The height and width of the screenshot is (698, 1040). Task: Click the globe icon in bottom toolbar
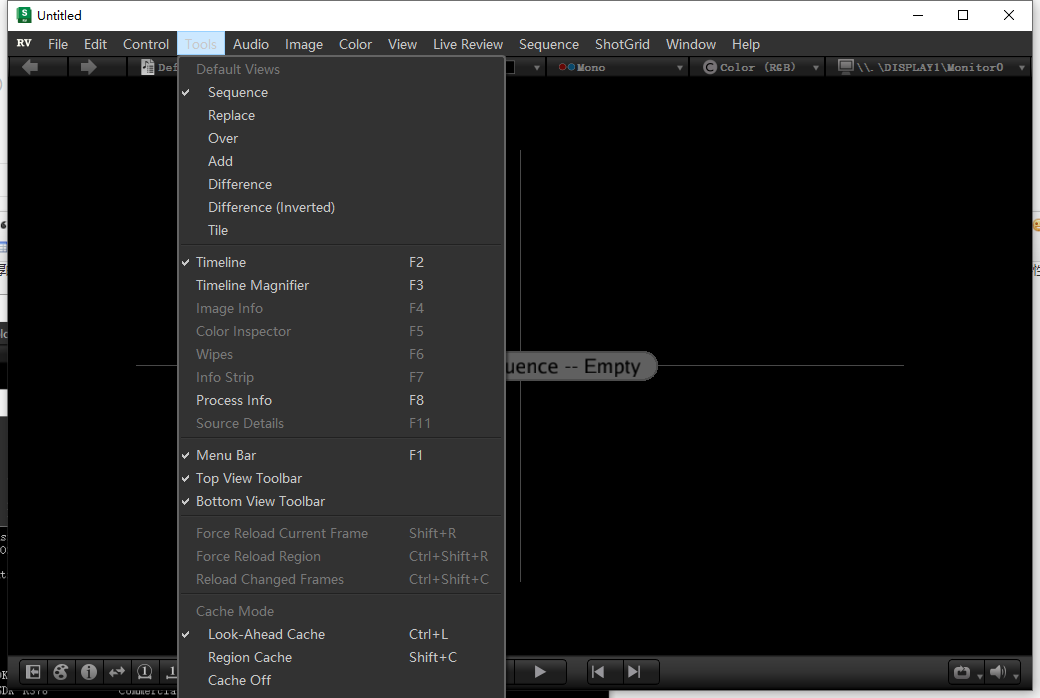pyautogui.click(x=60, y=672)
